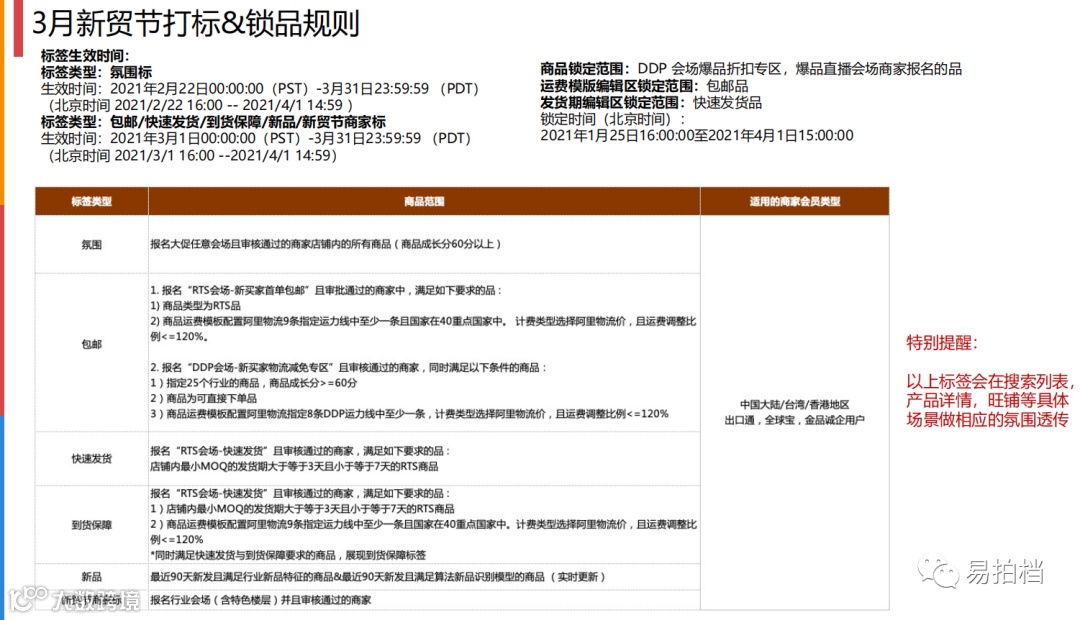Click "2021年1月25日16:00:00至2021年4月1日15:00:00"

tap(696, 136)
